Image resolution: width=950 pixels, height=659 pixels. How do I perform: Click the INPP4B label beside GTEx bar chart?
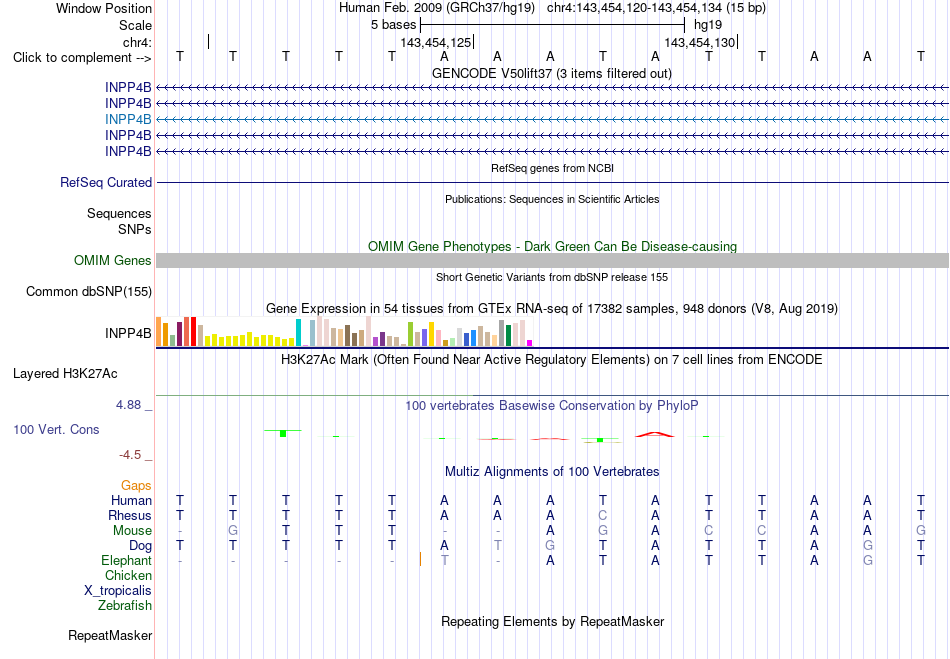[x=128, y=334]
